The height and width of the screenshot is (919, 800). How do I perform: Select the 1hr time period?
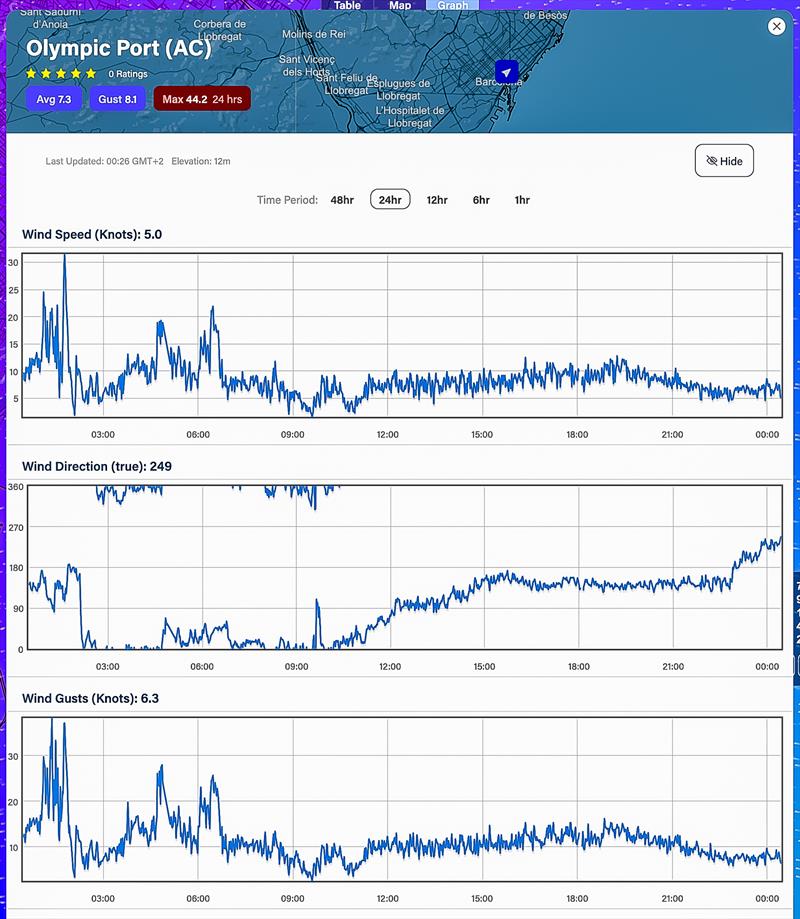522,200
